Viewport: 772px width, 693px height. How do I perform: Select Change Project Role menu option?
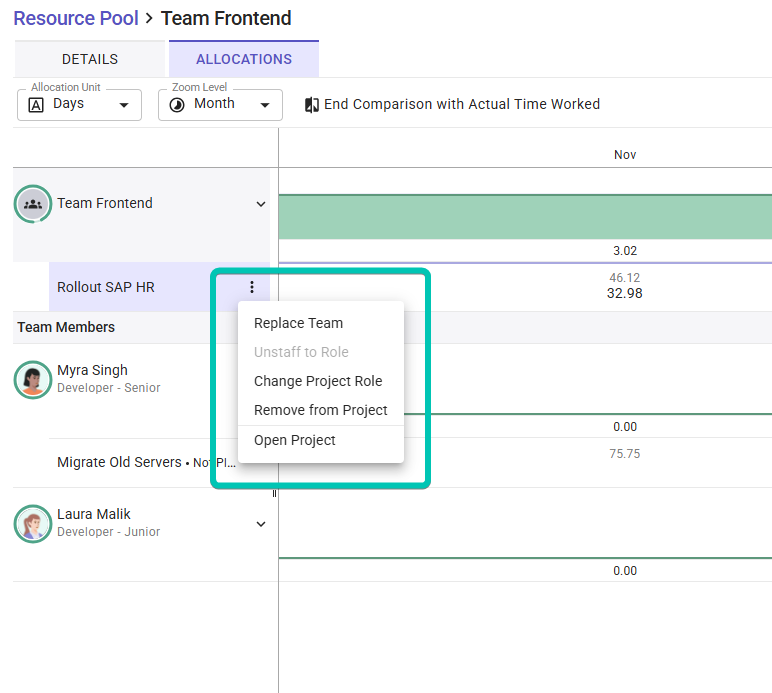[x=318, y=381]
